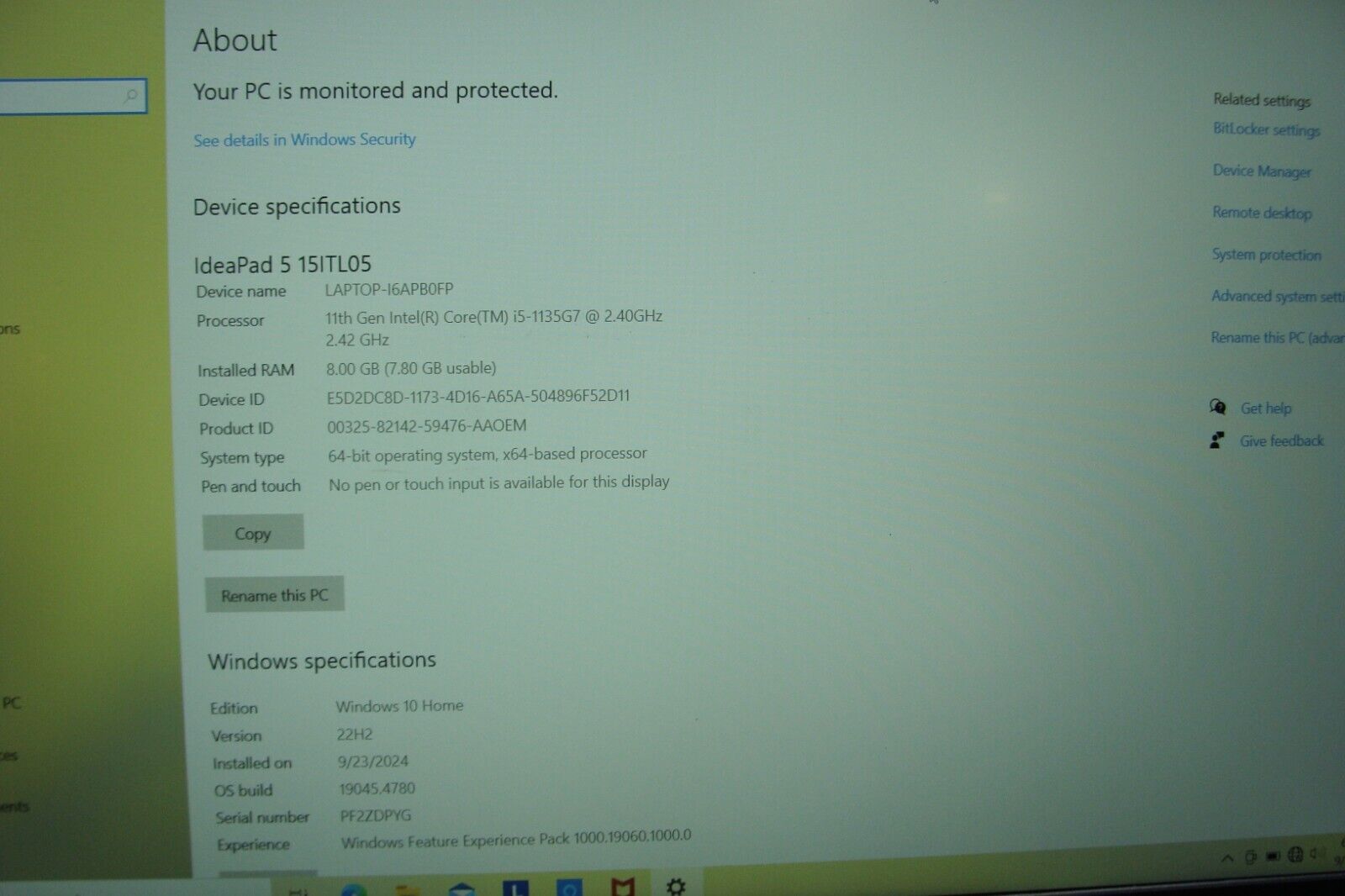Launch Microsoft Edge from the taskbar
Screen dimensions: 1345x896
(354, 890)
